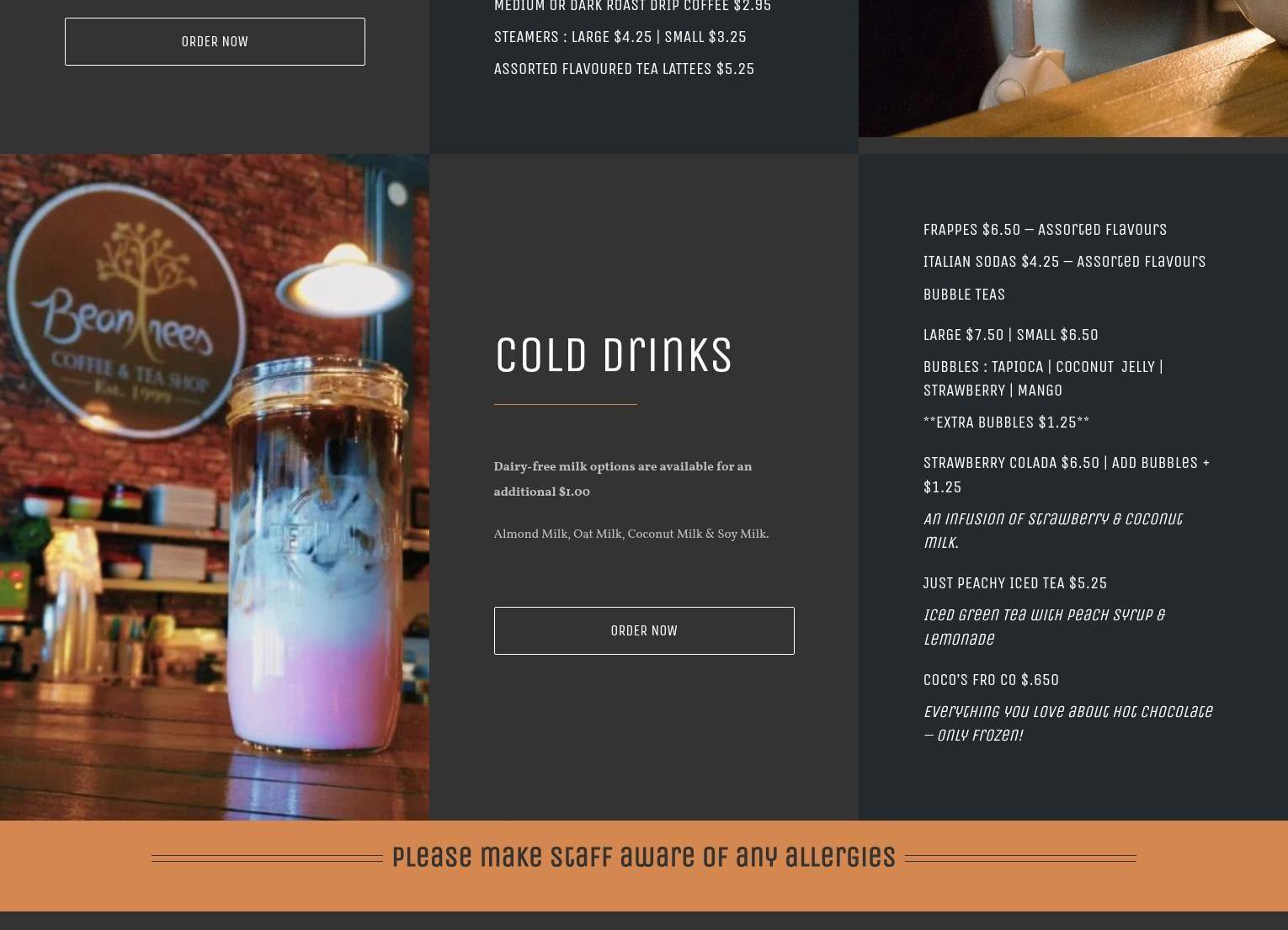Screen dimensions: 1288x930
Task: Click the Frappes $6.50 menu line
Action: click(x=1045, y=229)
